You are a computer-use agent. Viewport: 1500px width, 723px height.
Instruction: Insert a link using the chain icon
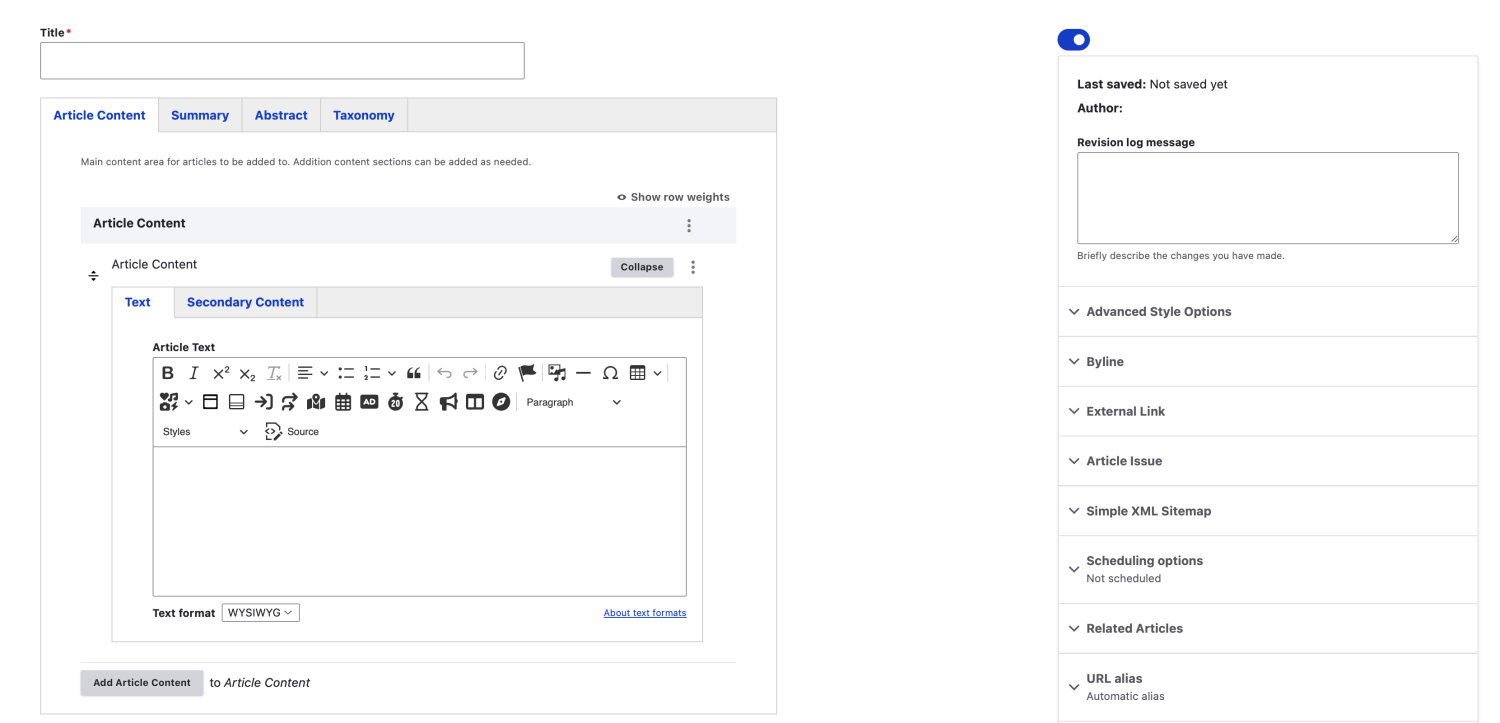500,372
